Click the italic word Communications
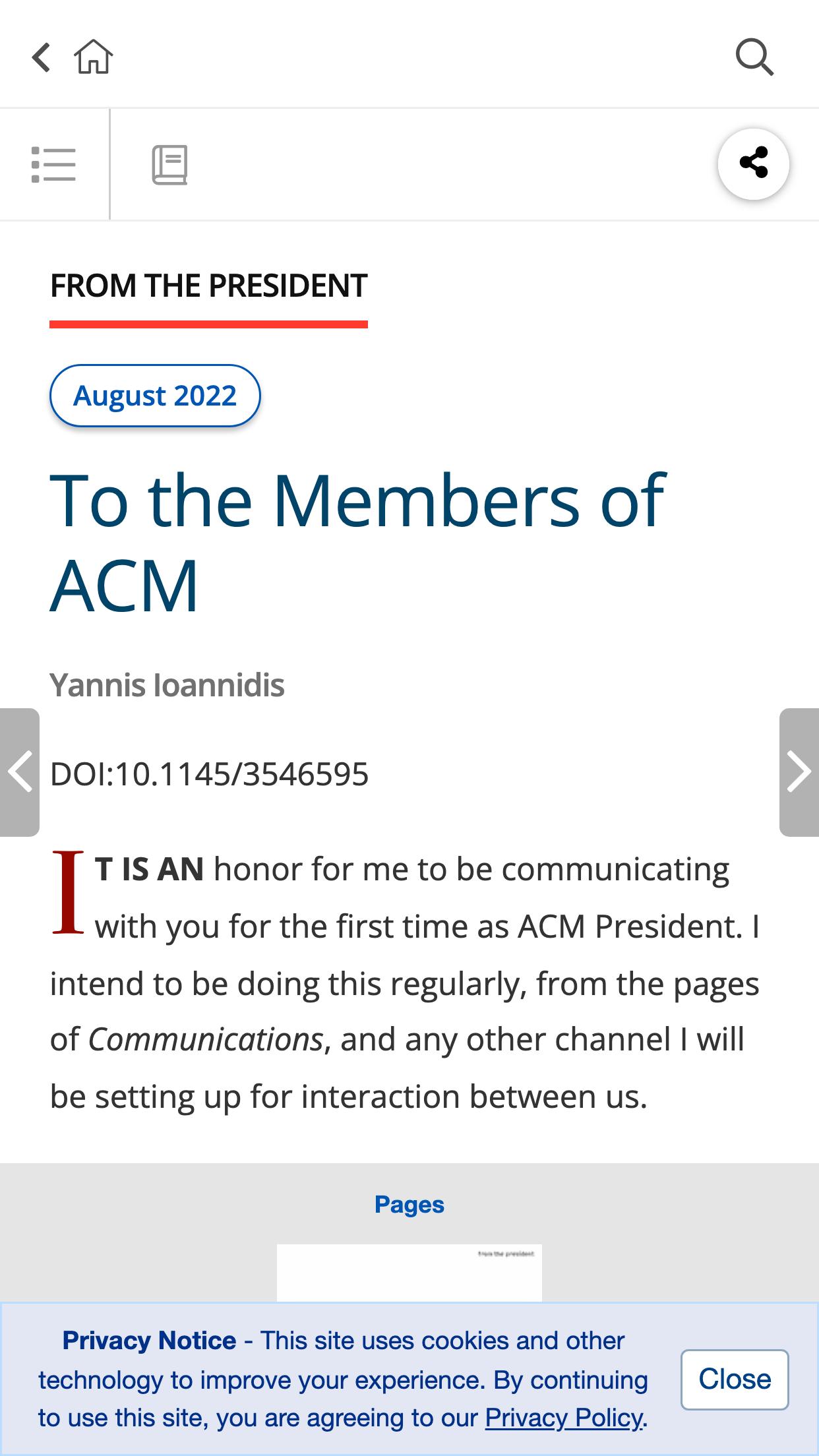 point(205,1040)
